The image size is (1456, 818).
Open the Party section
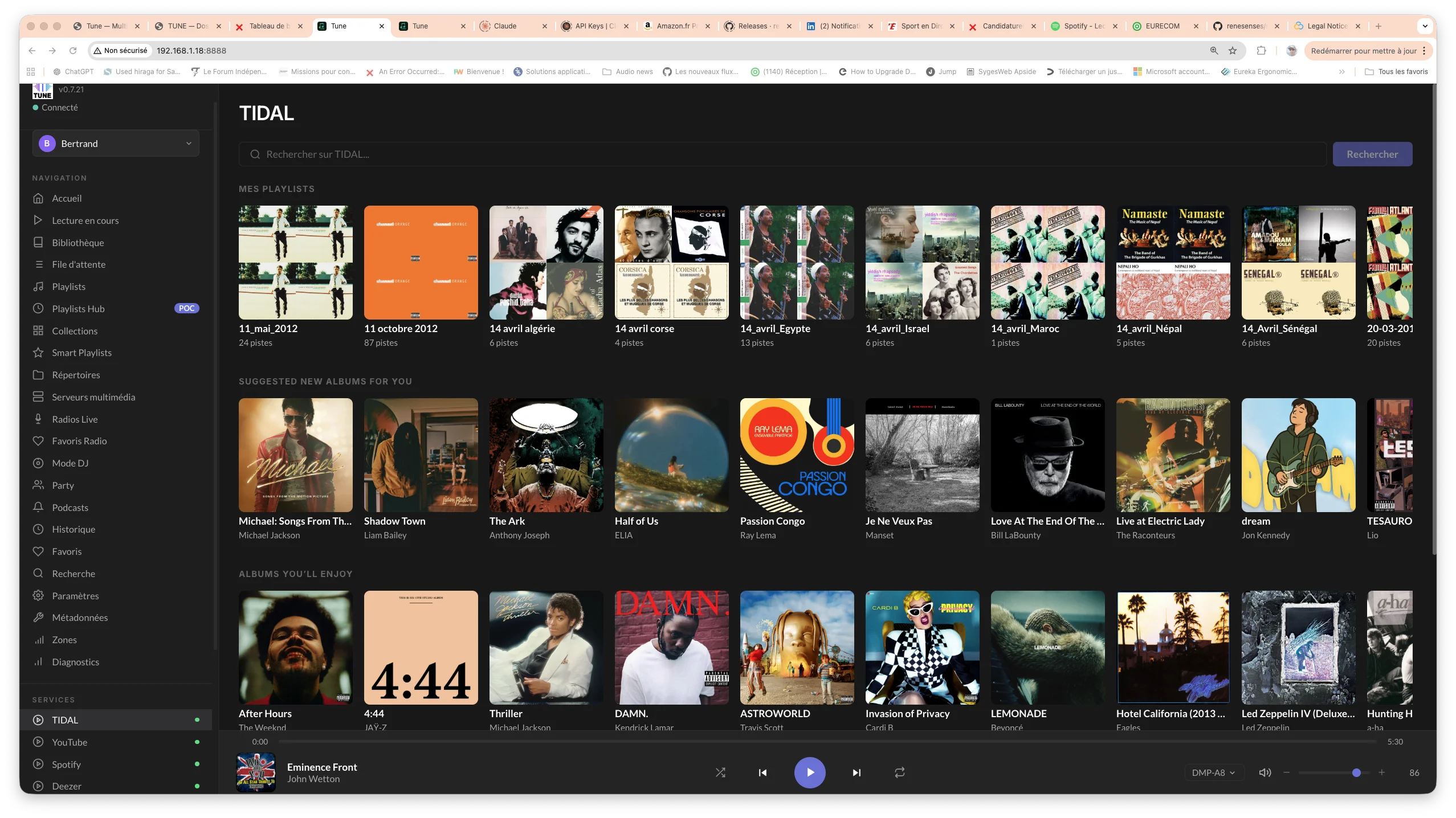coord(116,485)
